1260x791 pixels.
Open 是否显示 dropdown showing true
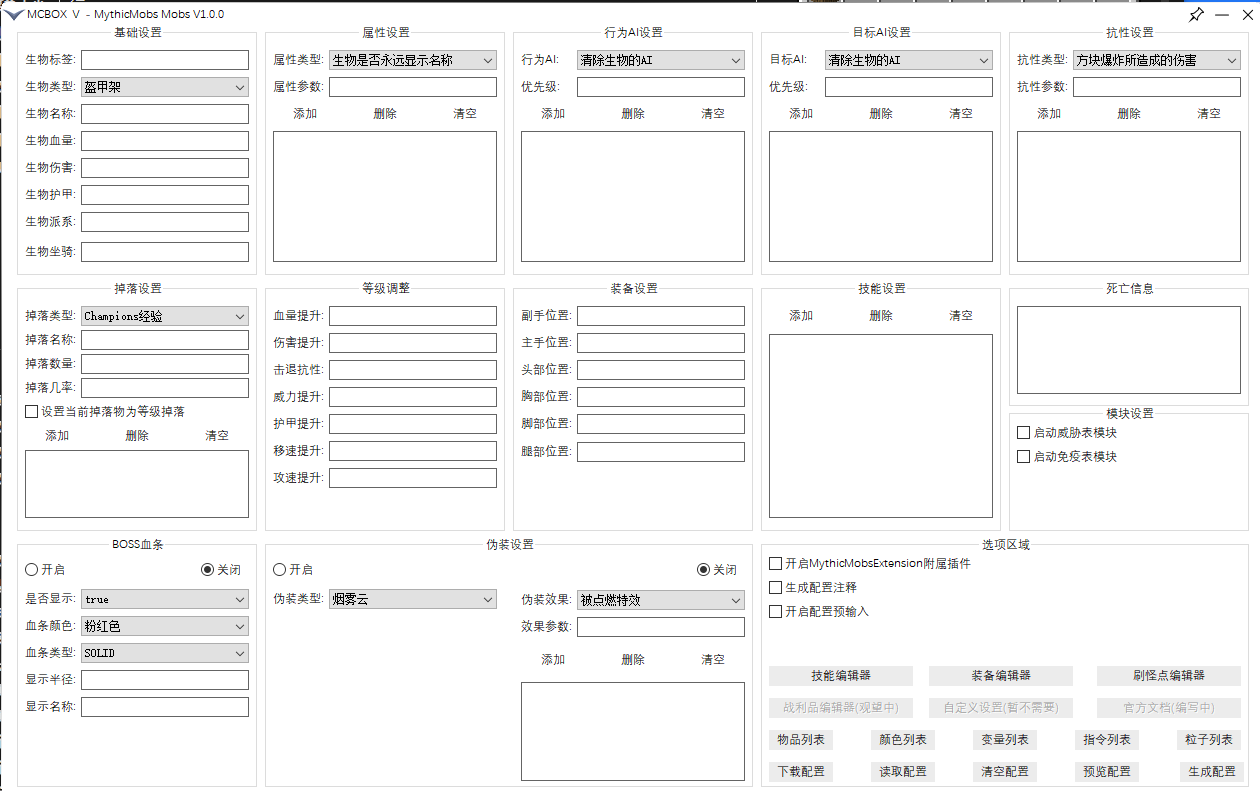(165, 599)
